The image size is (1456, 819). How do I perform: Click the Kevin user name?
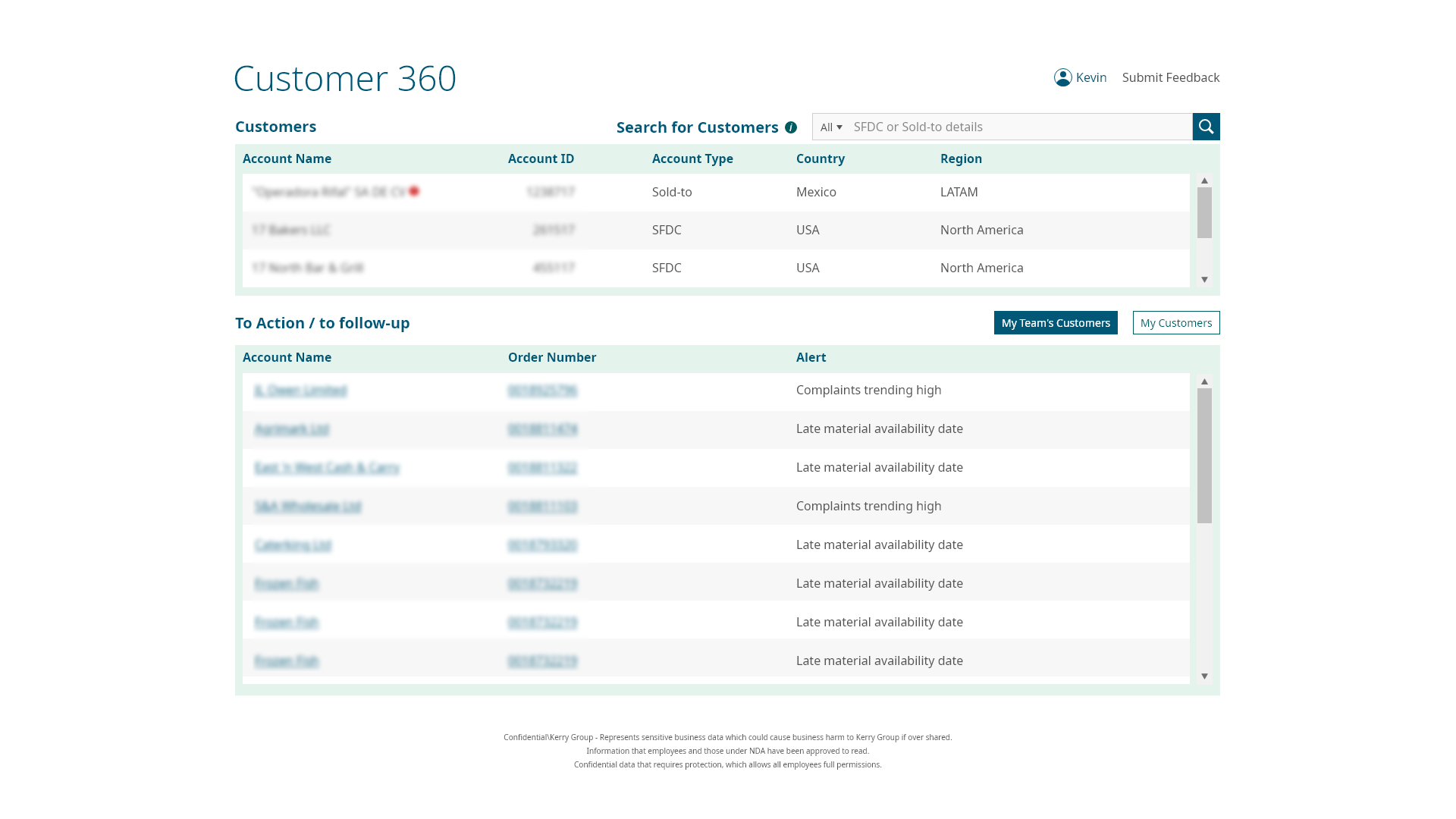click(x=1091, y=77)
